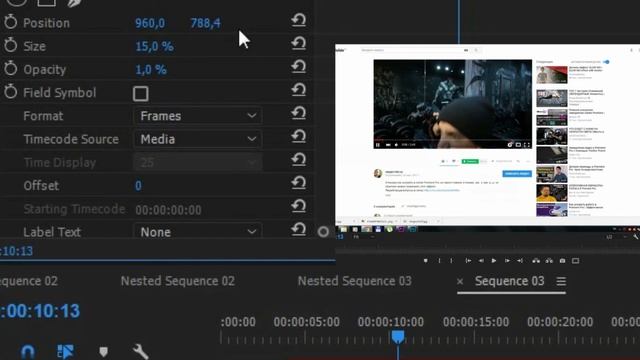Screen dimensions: 640x360
Task: Reset the Offset parameter
Action: [299, 183]
